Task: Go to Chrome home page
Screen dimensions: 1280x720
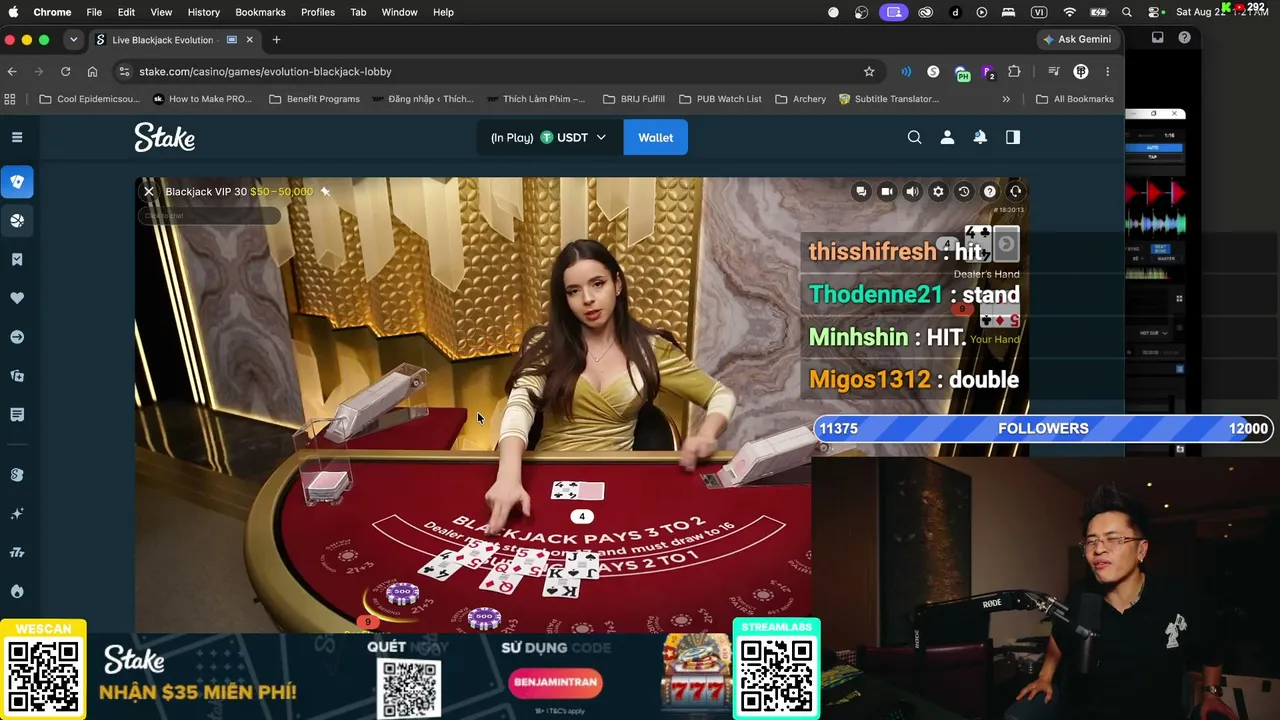Action: click(x=92, y=71)
